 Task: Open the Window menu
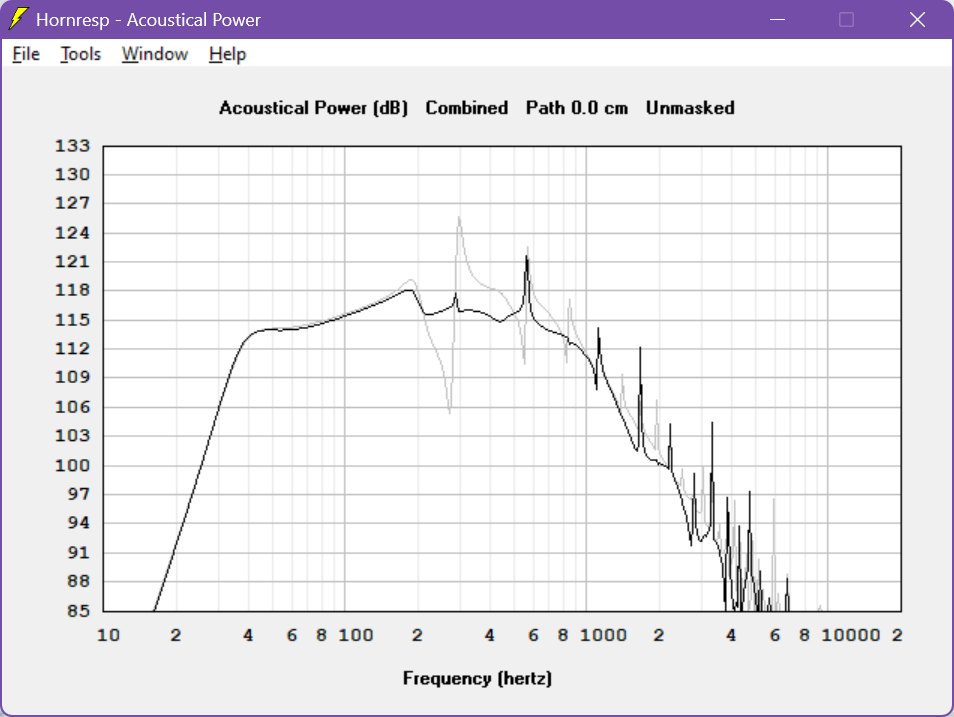pos(155,54)
